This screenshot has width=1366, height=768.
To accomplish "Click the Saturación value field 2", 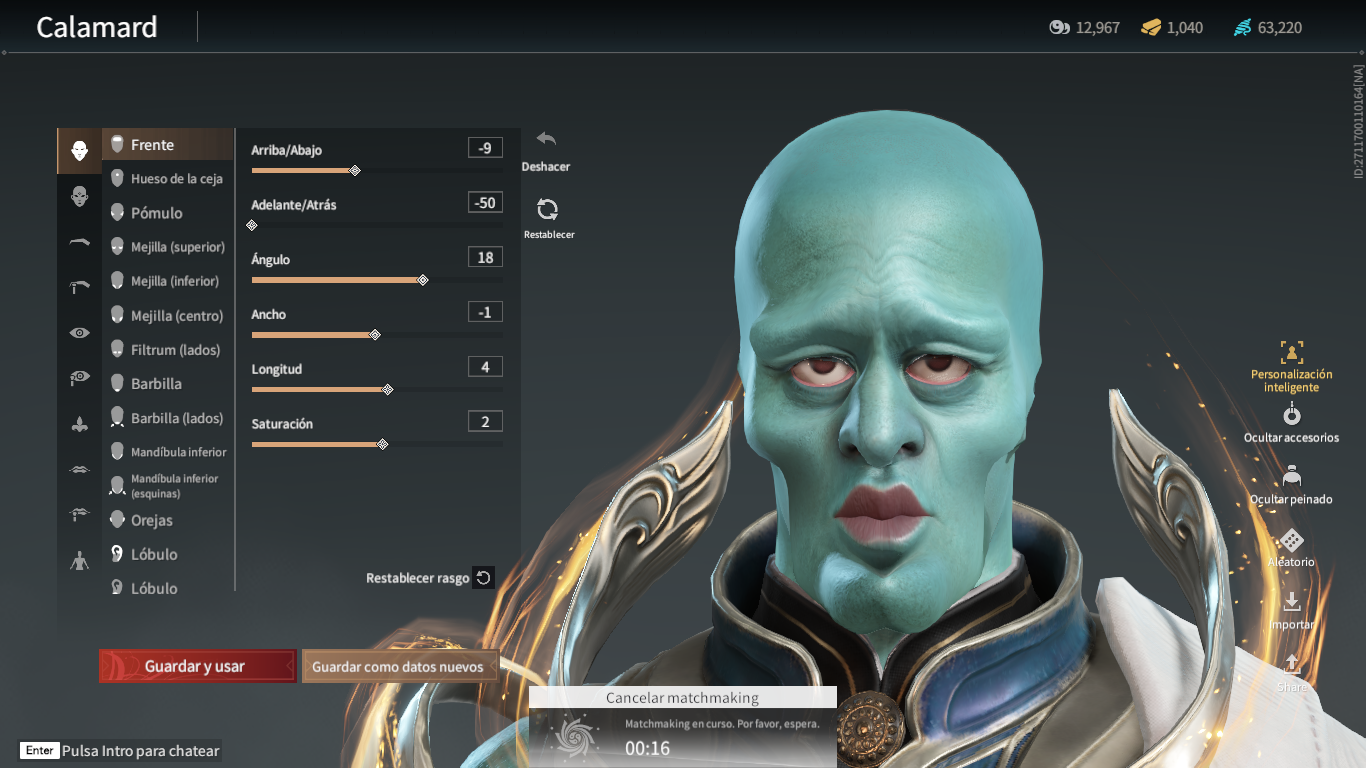I will (x=485, y=422).
